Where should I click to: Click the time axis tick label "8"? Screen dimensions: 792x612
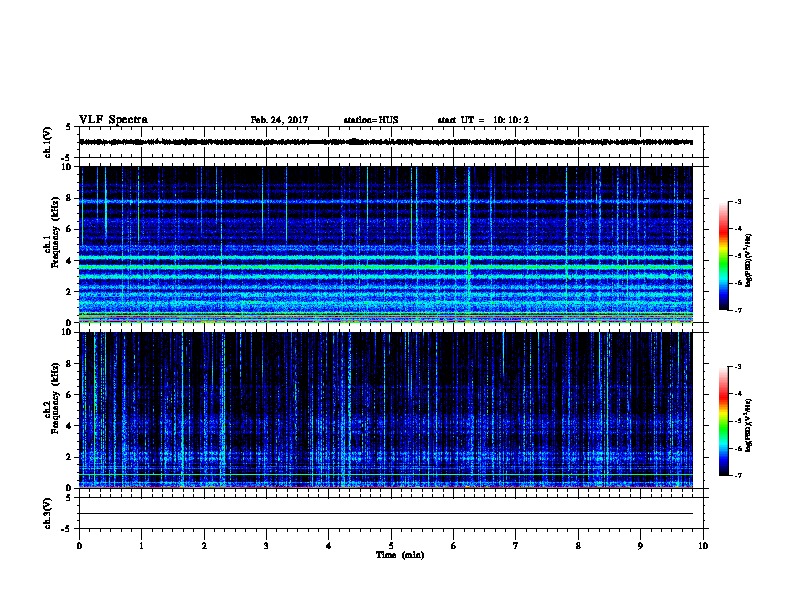click(x=578, y=546)
